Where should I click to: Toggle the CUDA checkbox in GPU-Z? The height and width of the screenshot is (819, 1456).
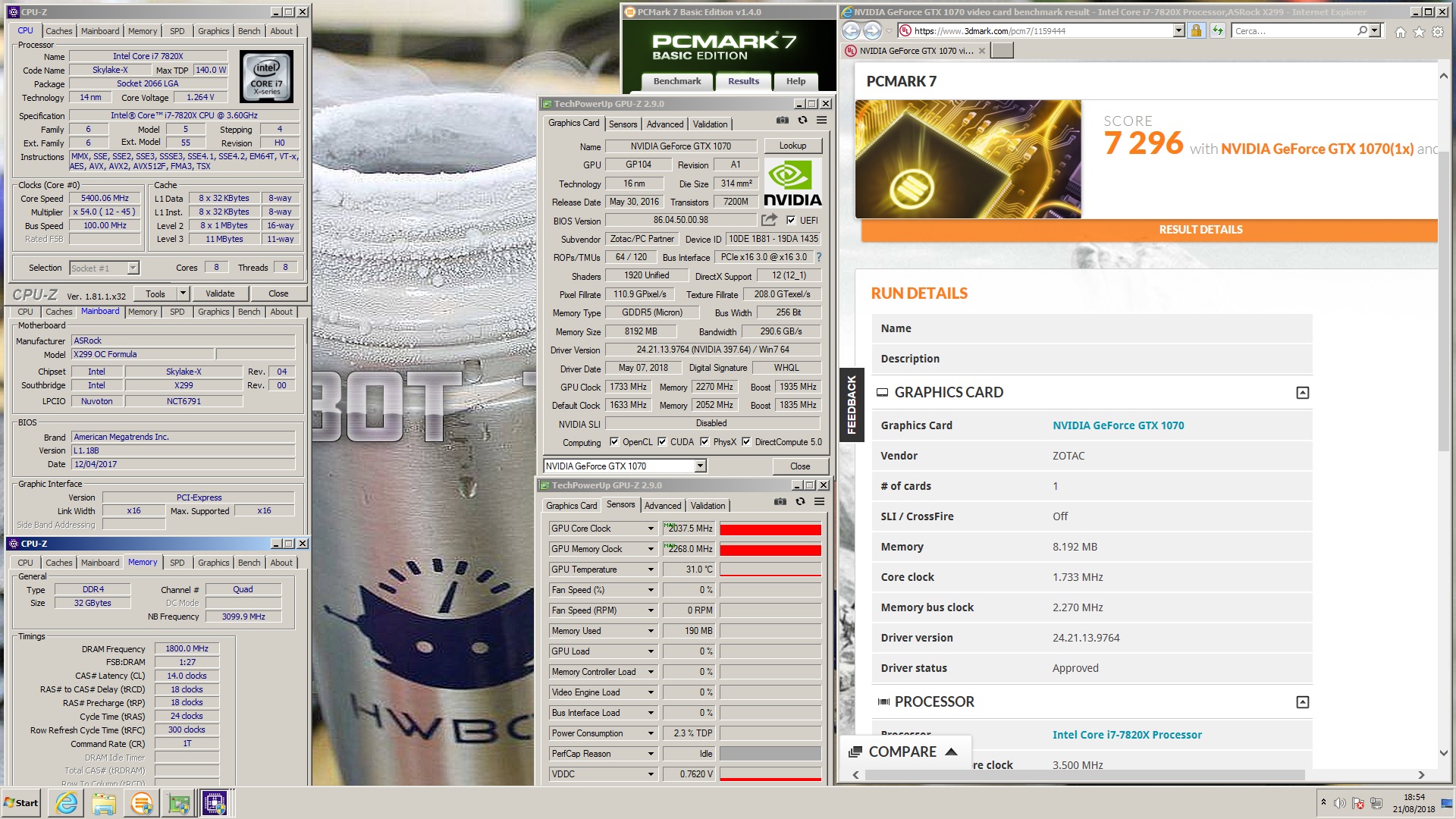(x=662, y=442)
